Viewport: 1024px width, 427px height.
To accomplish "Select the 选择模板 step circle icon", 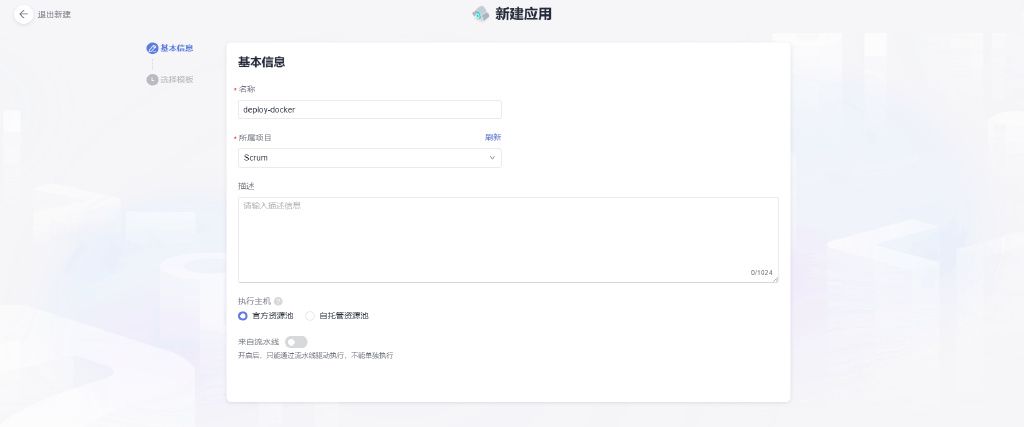I will (152, 80).
